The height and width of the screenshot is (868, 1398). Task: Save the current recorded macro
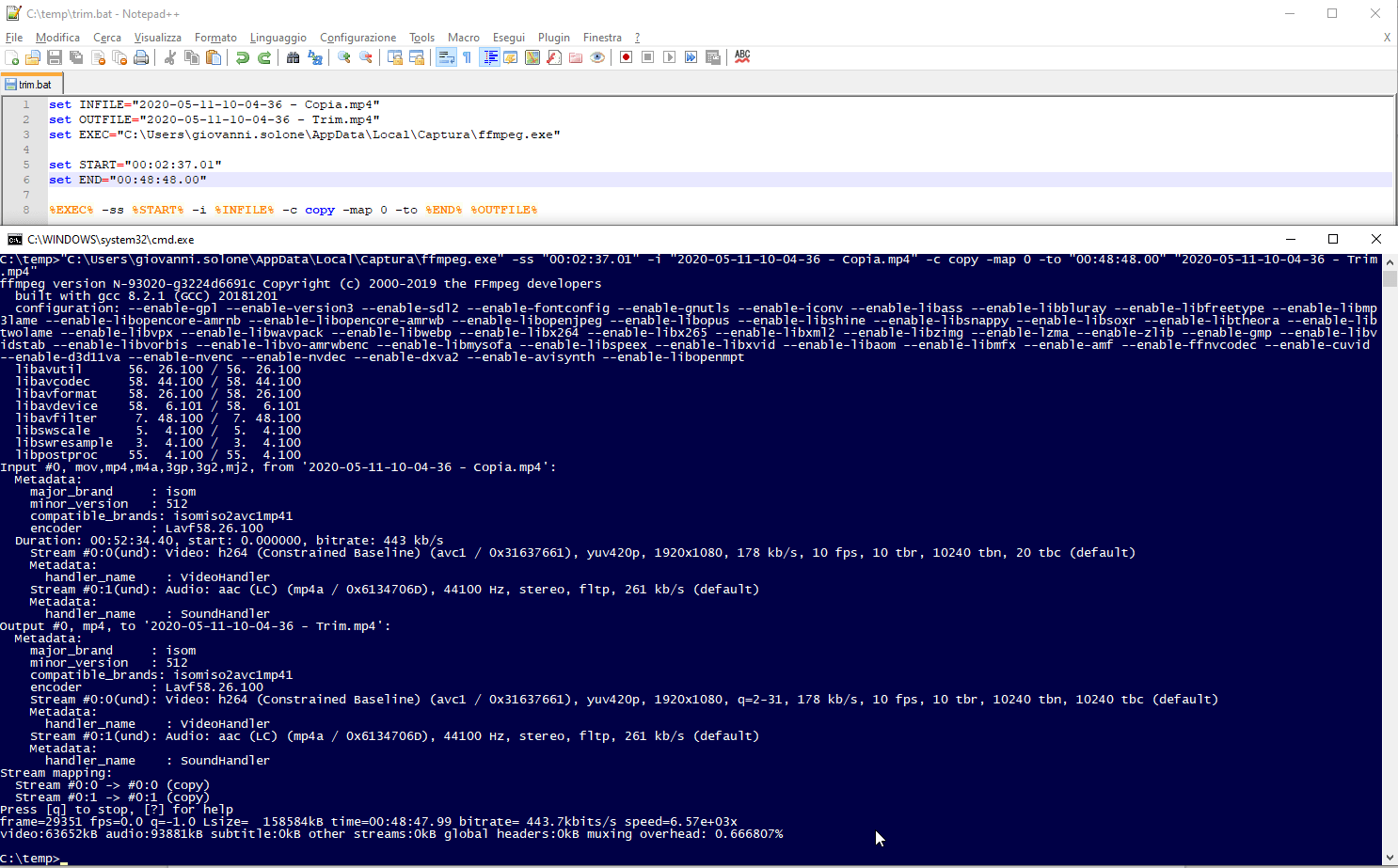[713, 57]
